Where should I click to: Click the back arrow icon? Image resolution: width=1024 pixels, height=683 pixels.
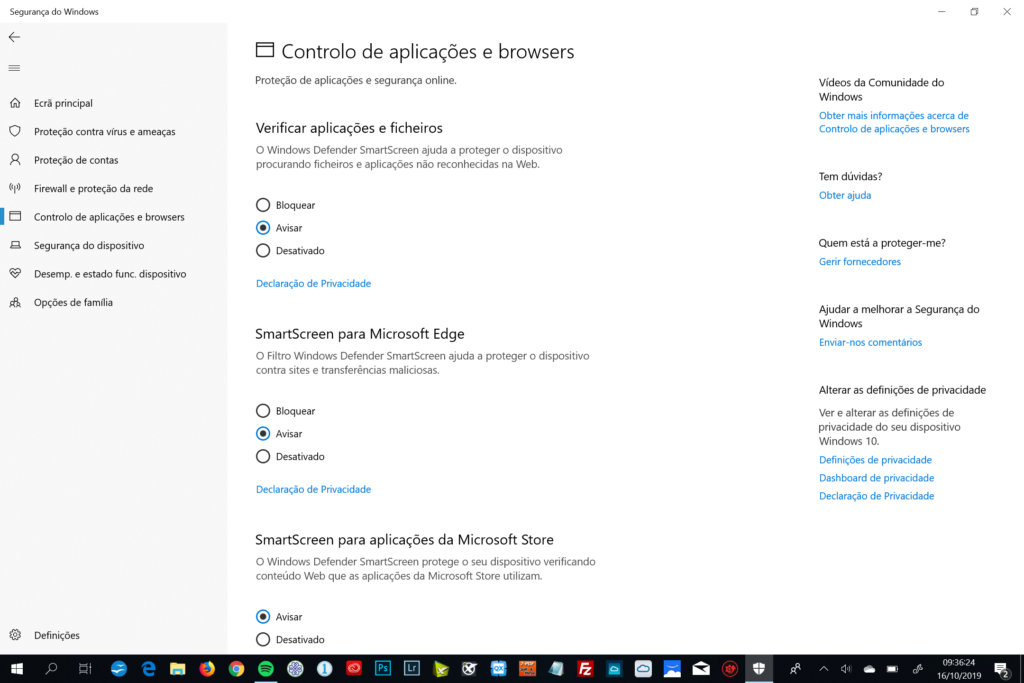(x=14, y=37)
